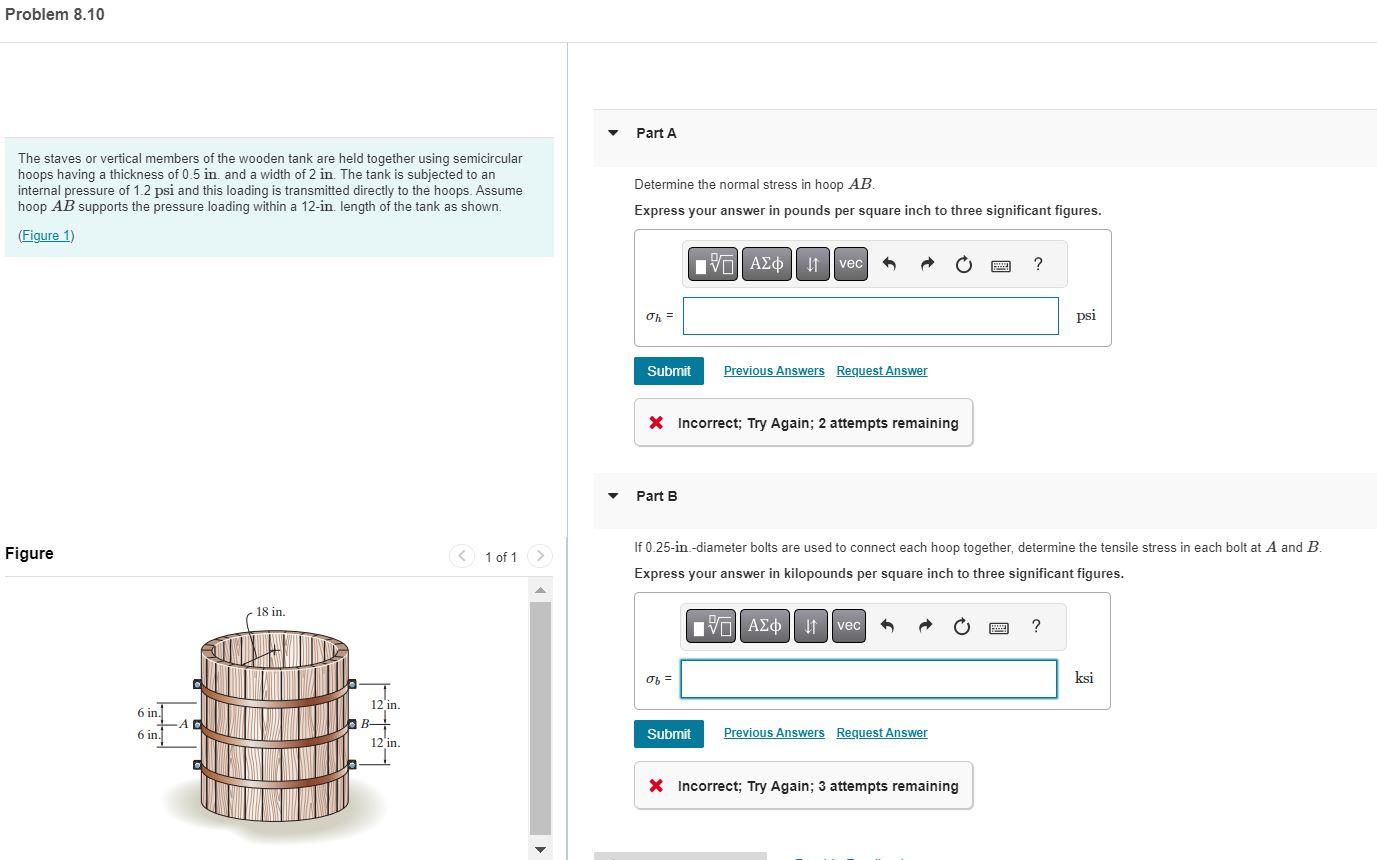Viewport: 1377px width, 860px height.
Task: Submit the answer for Part A
Action: click(668, 370)
